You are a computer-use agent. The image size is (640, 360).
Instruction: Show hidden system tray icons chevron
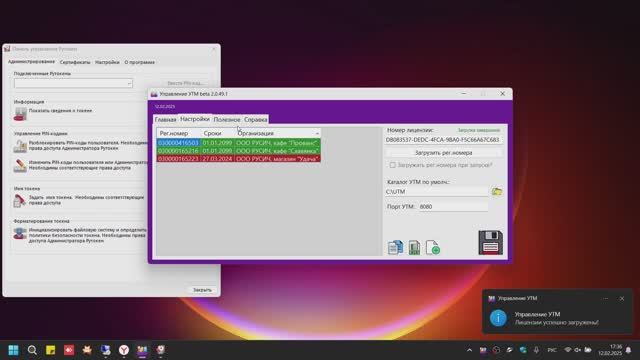coord(469,350)
